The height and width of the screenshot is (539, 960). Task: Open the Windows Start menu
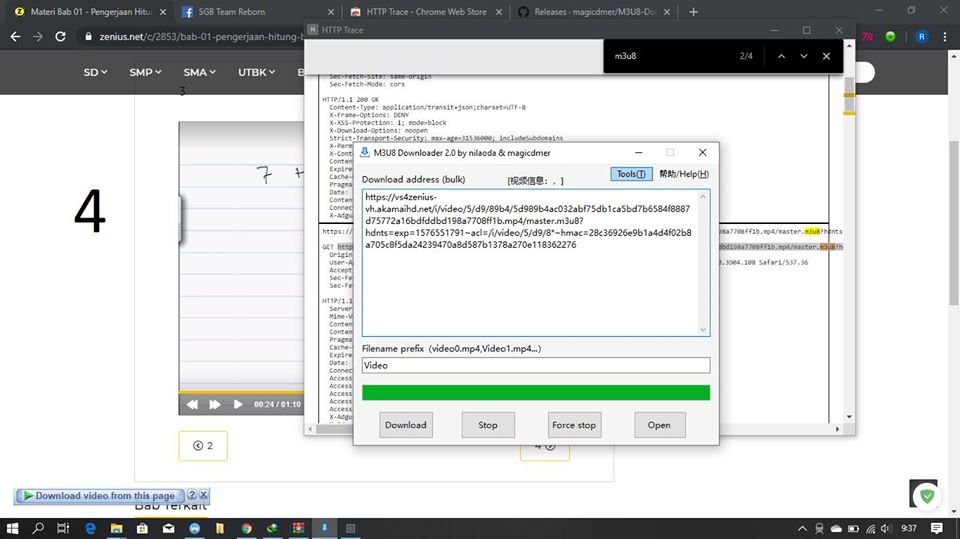[12, 528]
